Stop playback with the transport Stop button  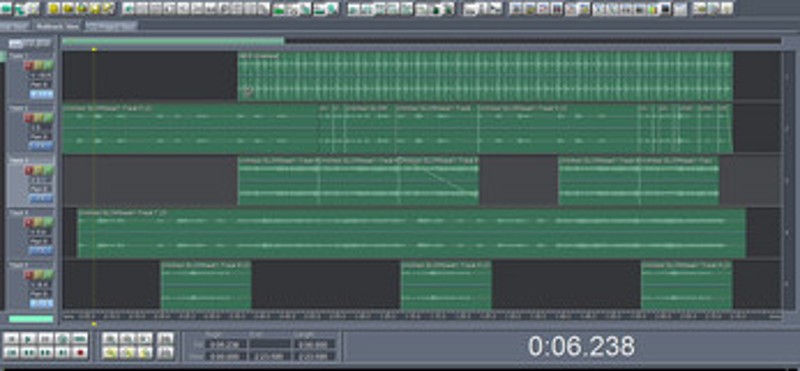(x=12, y=338)
